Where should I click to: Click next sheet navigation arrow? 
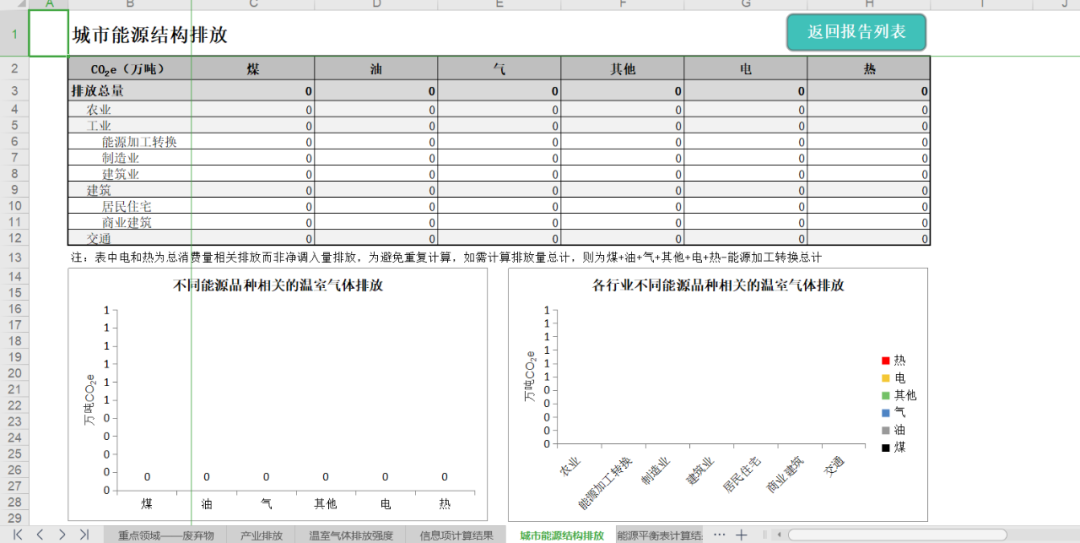[x=62, y=534]
